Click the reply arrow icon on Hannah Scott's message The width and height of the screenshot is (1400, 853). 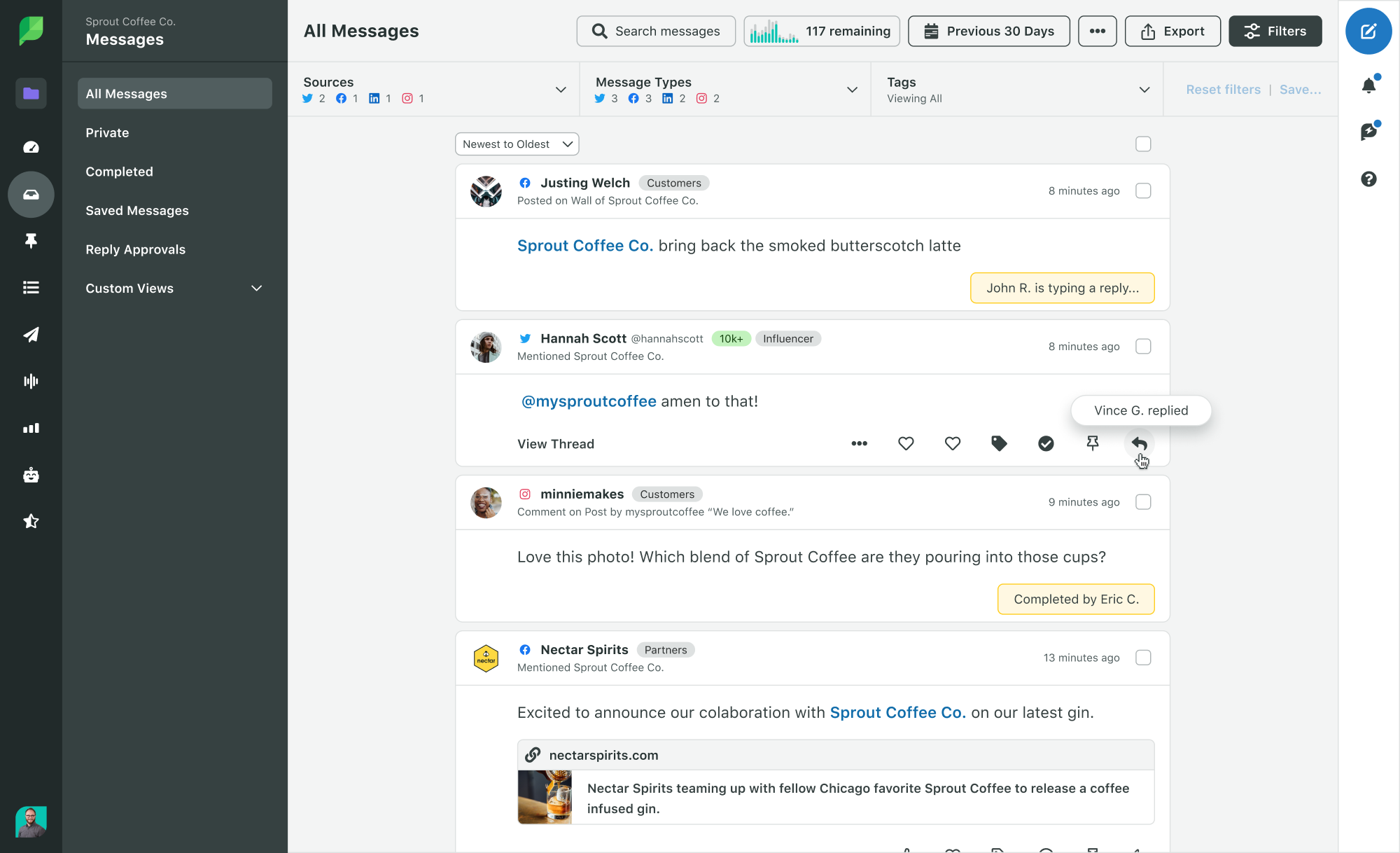tap(1139, 443)
